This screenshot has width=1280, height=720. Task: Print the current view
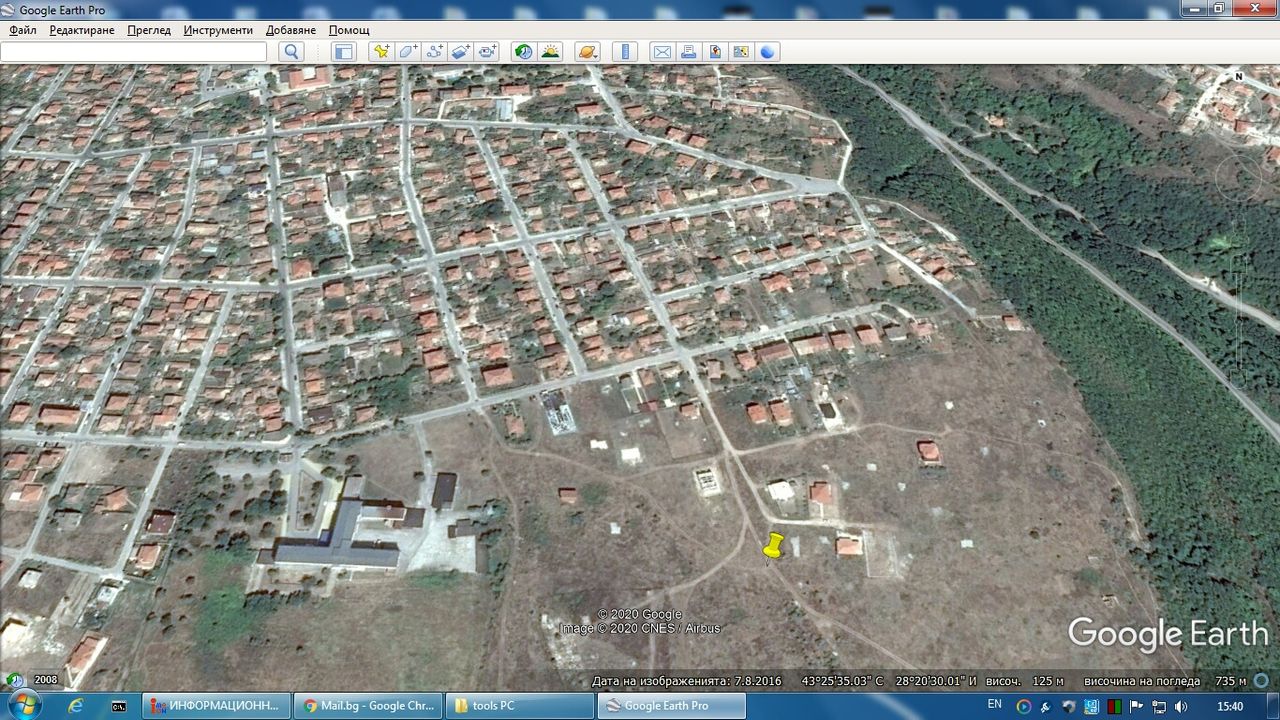pos(689,52)
